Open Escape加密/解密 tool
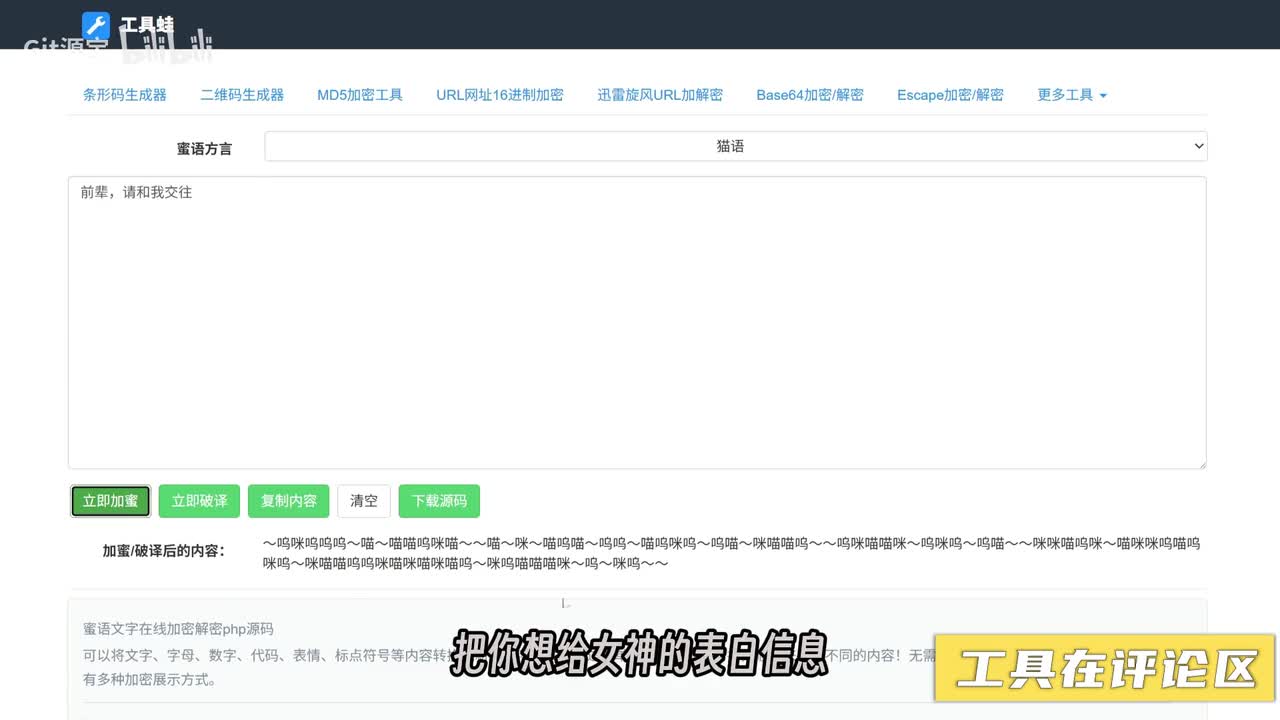1280x720 pixels. pyautogui.click(x=950, y=95)
